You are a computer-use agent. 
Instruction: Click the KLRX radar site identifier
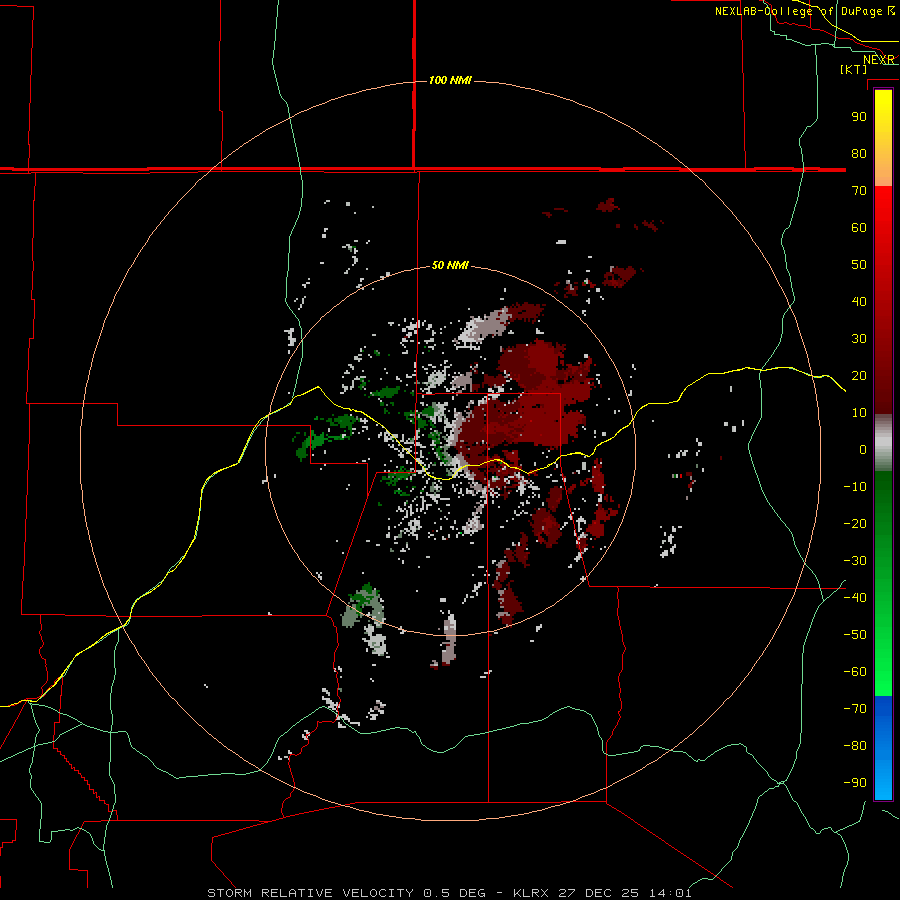531,893
